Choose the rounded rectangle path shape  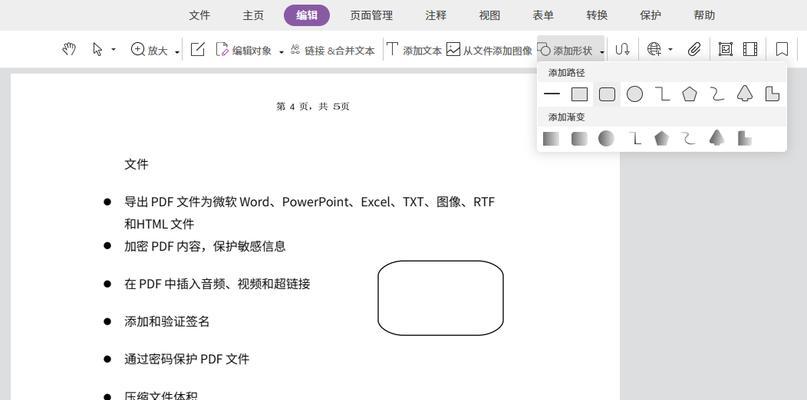point(607,94)
